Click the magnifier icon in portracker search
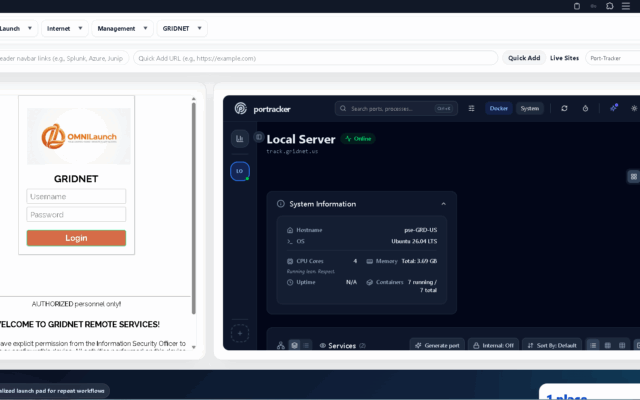The width and height of the screenshot is (640, 400). click(343, 109)
